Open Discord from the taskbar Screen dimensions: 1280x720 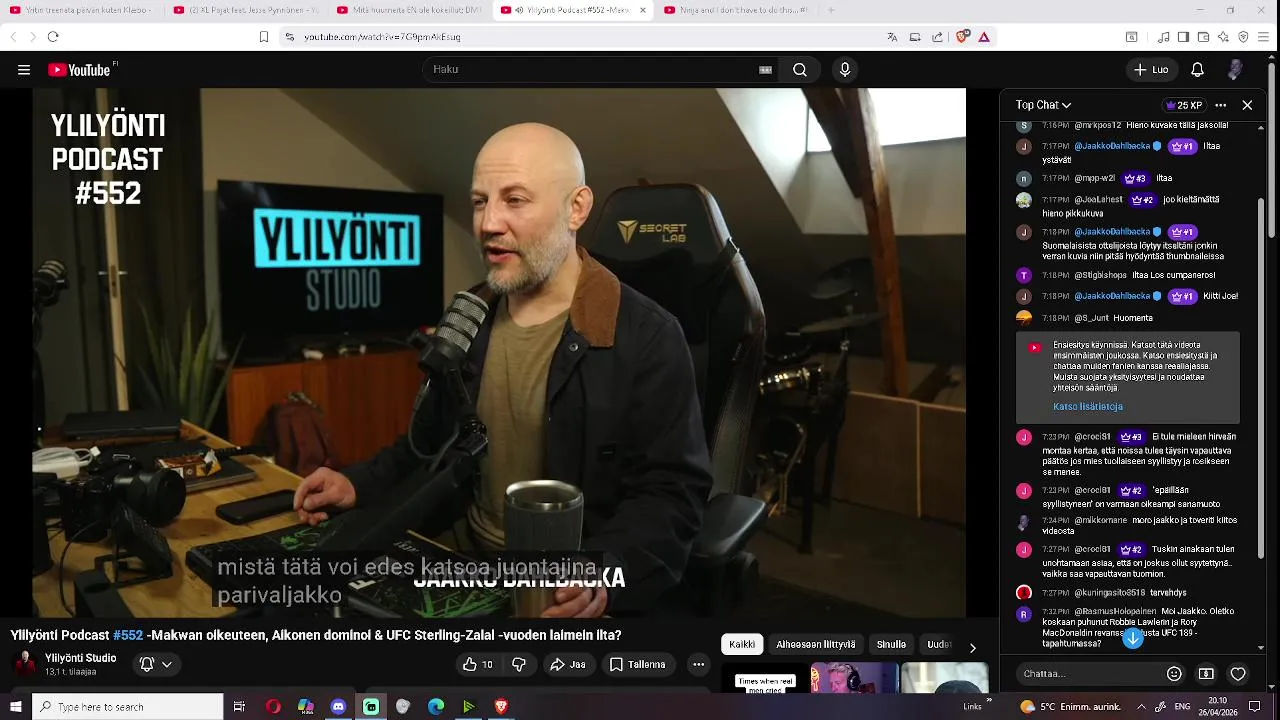[x=338, y=707]
